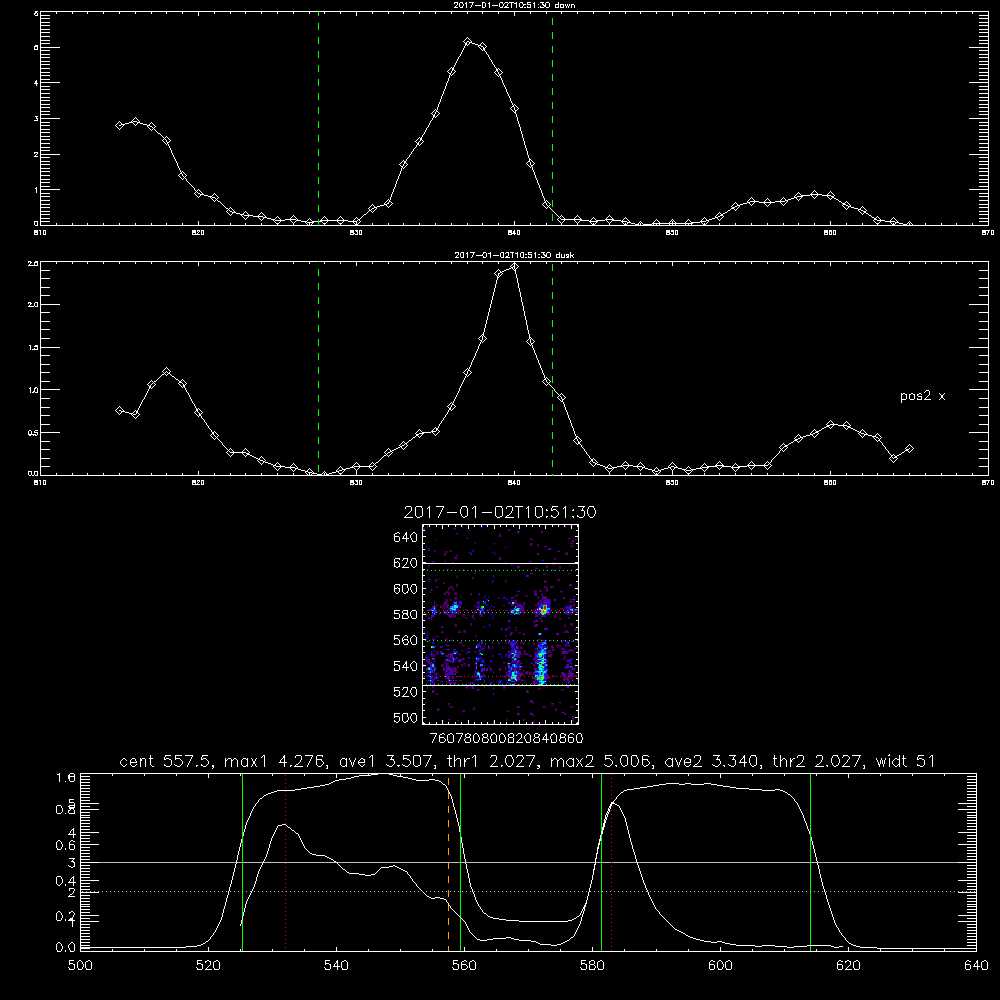Select the peak data point of the dusk curve

point(514,267)
